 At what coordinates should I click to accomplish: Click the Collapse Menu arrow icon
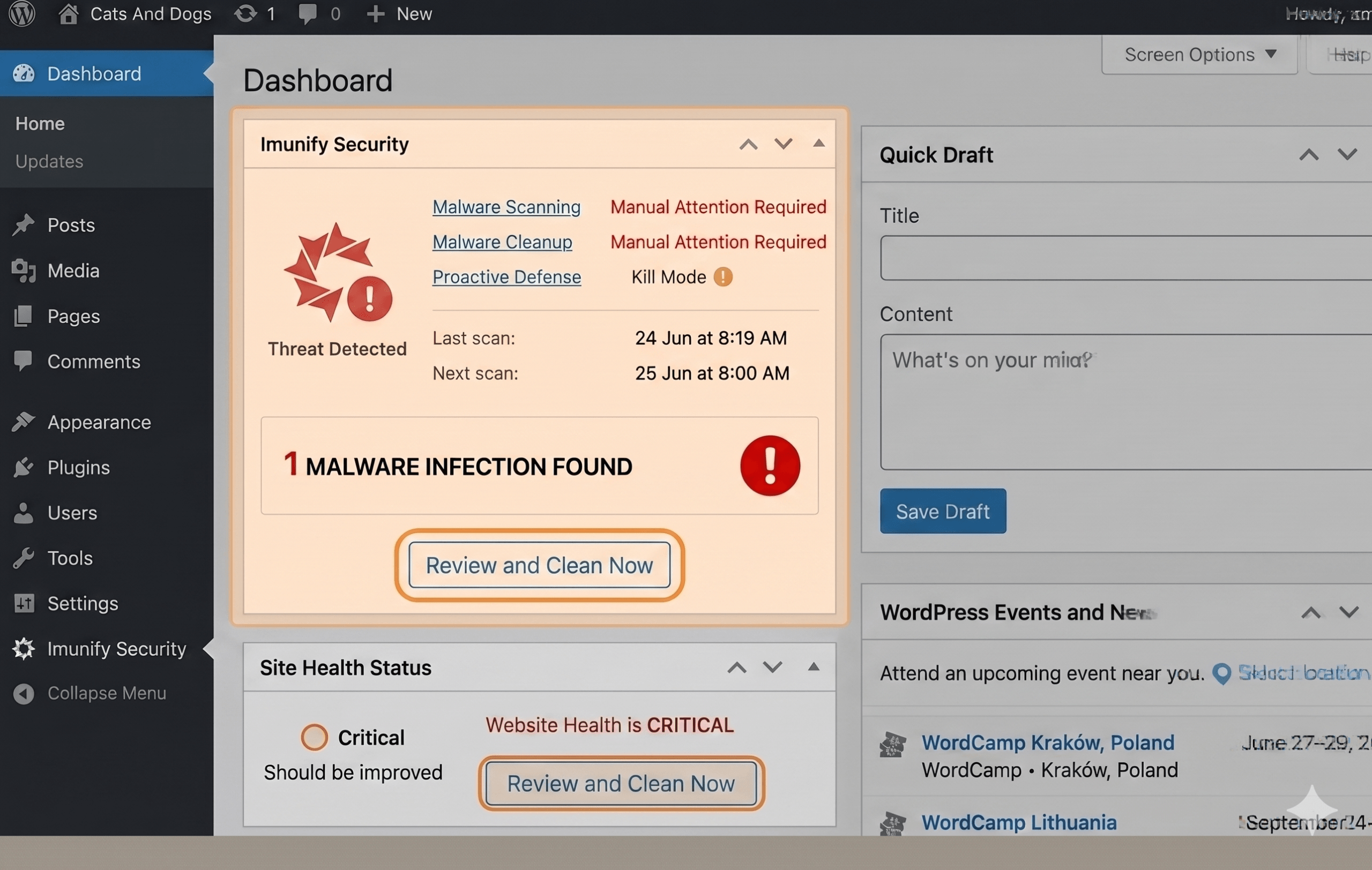coord(24,694)
